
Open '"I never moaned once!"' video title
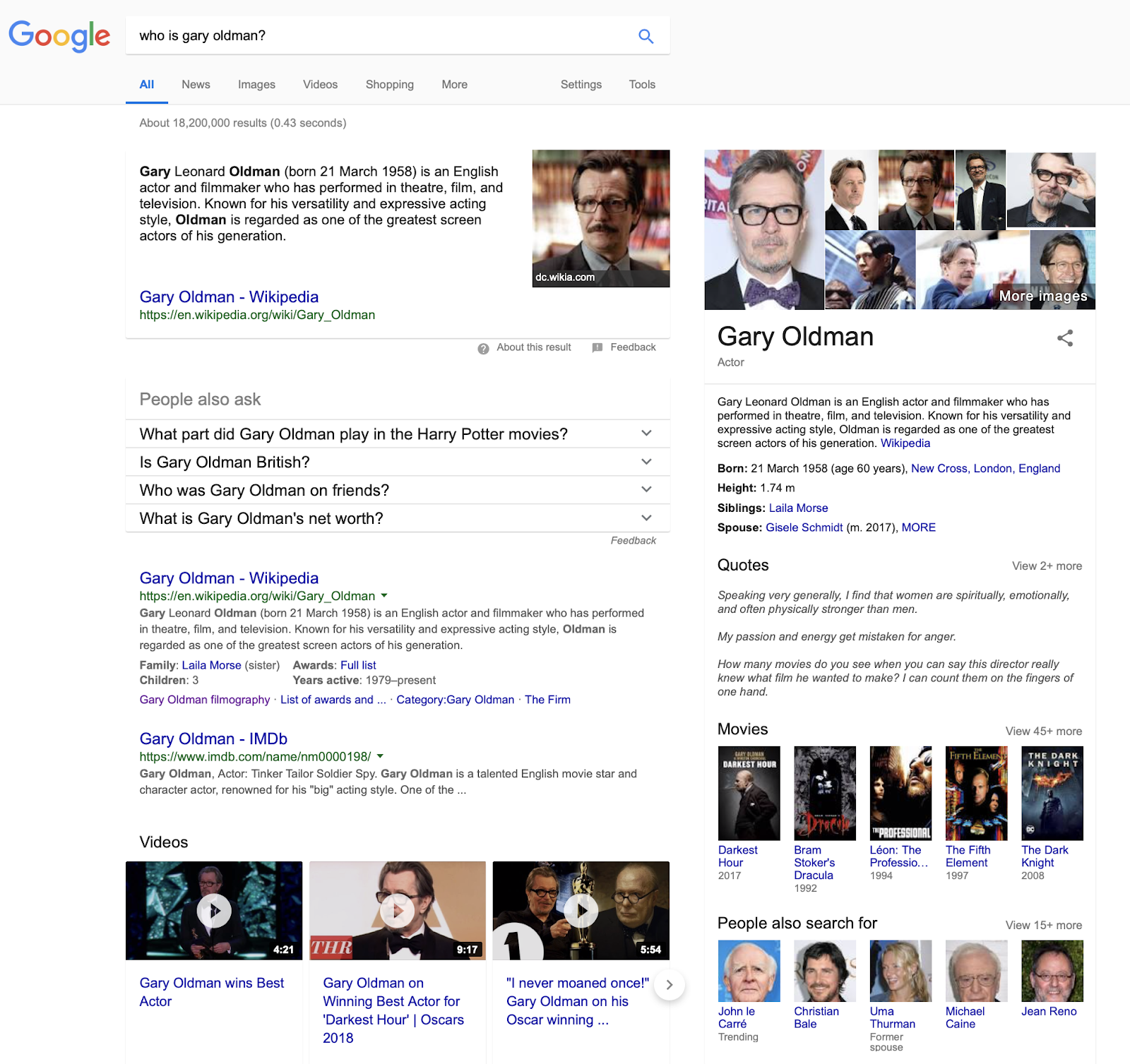[x=577, y=1001]
